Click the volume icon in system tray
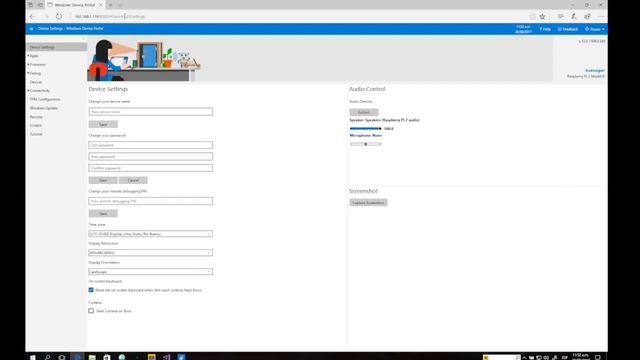This screenshot has width=640, height=360. (546, 358)
